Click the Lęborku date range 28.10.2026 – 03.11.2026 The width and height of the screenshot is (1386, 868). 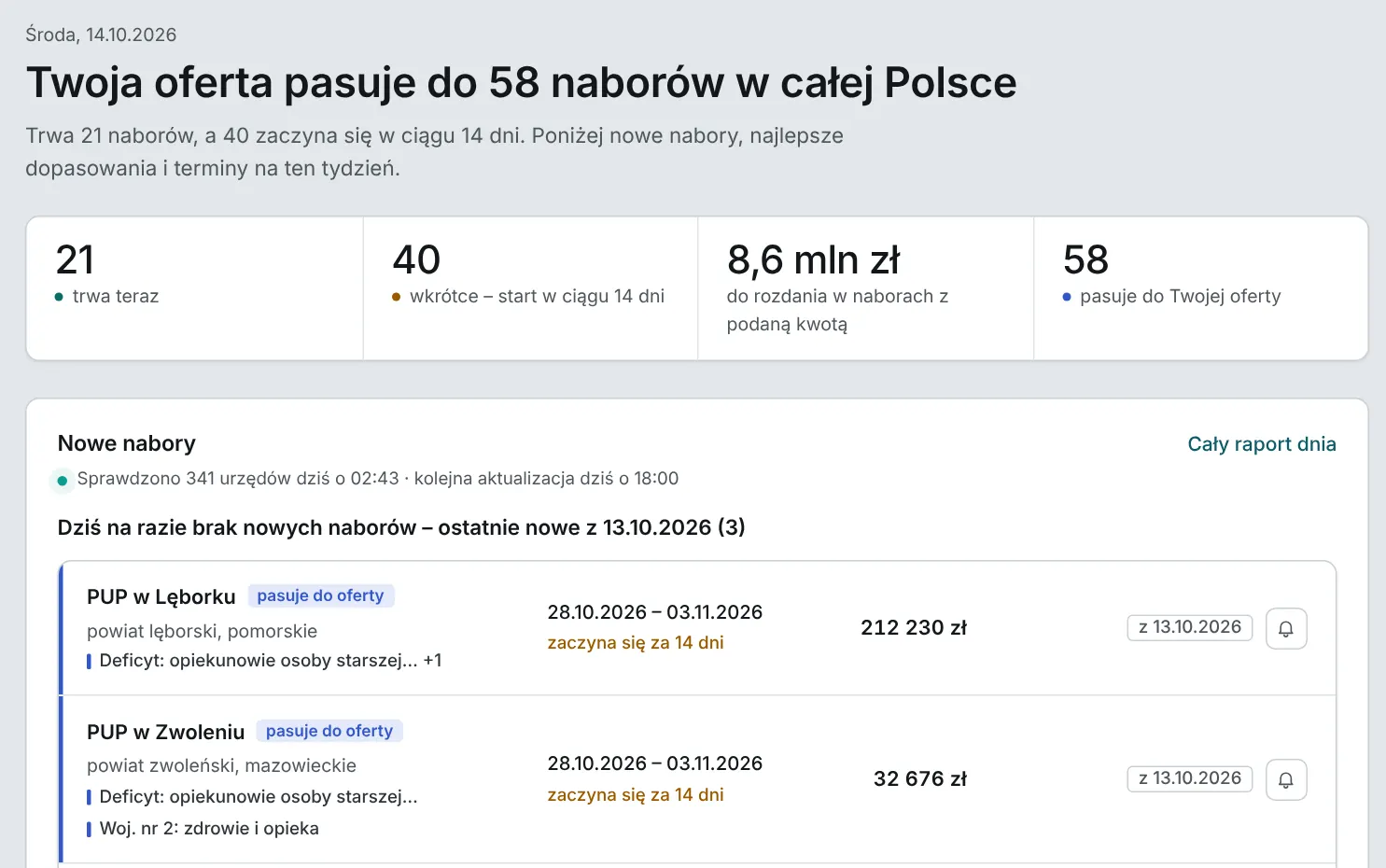click(x=655, y=612)
